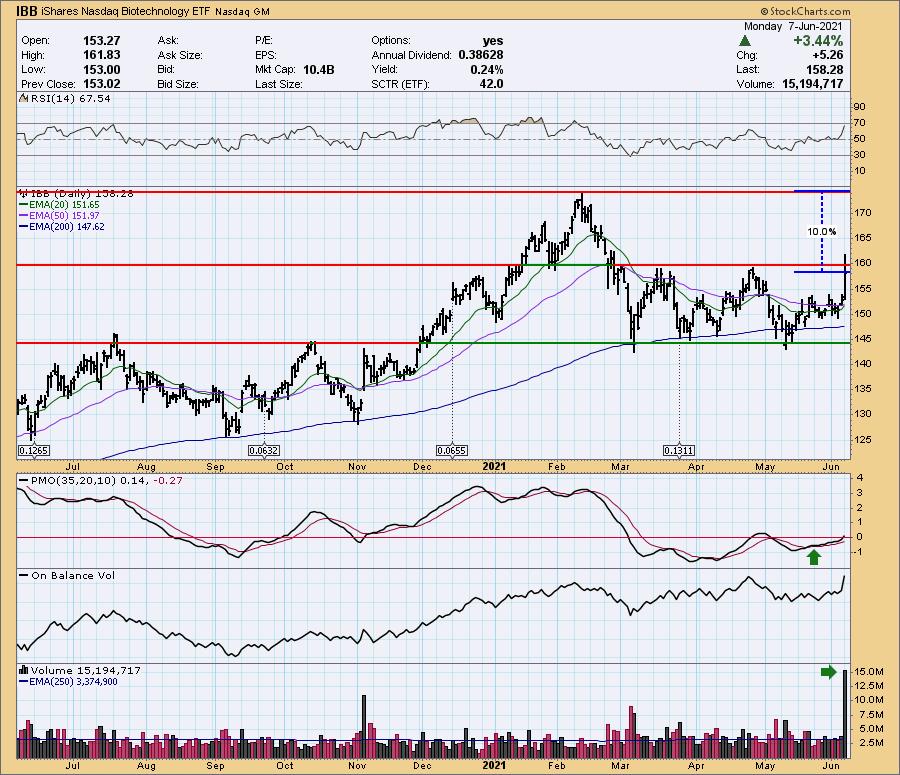Click the small icon before IBB (Daily)
This screenshot has height=775, width=900.
(x=24, y=193)
